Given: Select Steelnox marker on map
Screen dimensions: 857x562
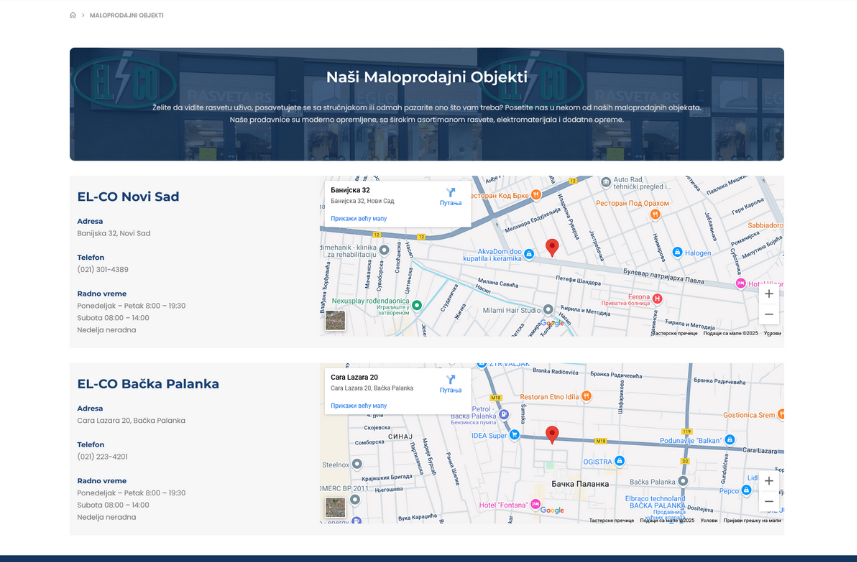Looking at the screenshot, I should pyautogui.click(x=357, y=464).
